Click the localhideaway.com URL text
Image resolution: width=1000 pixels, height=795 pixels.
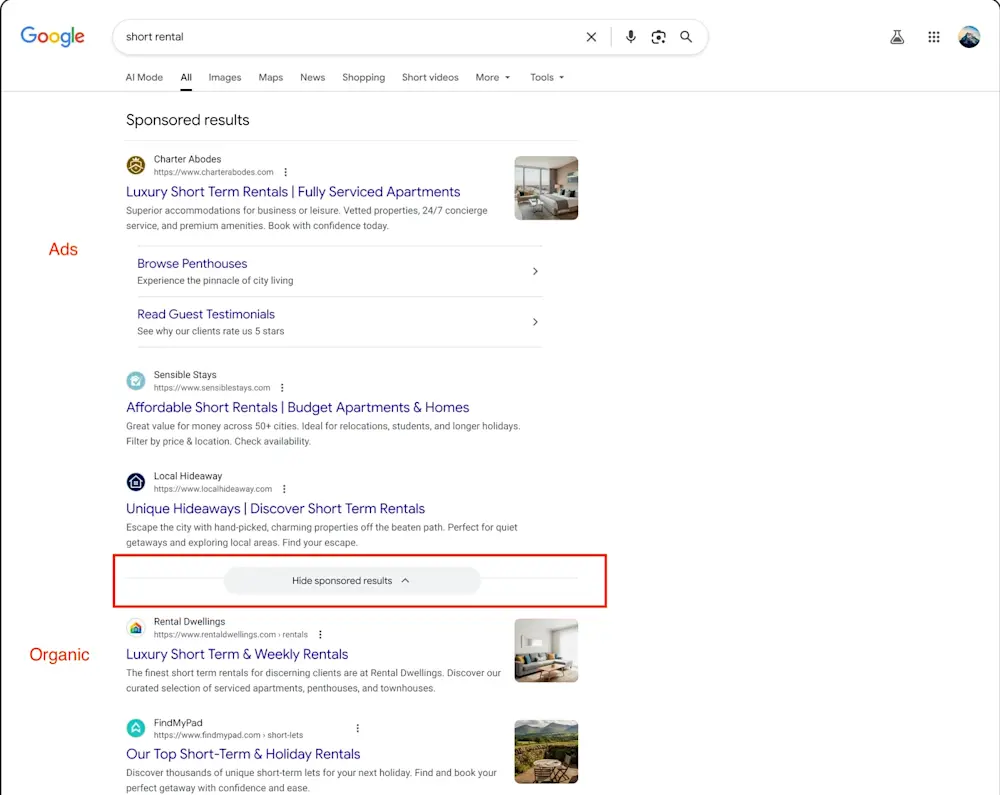coord(213,489)
